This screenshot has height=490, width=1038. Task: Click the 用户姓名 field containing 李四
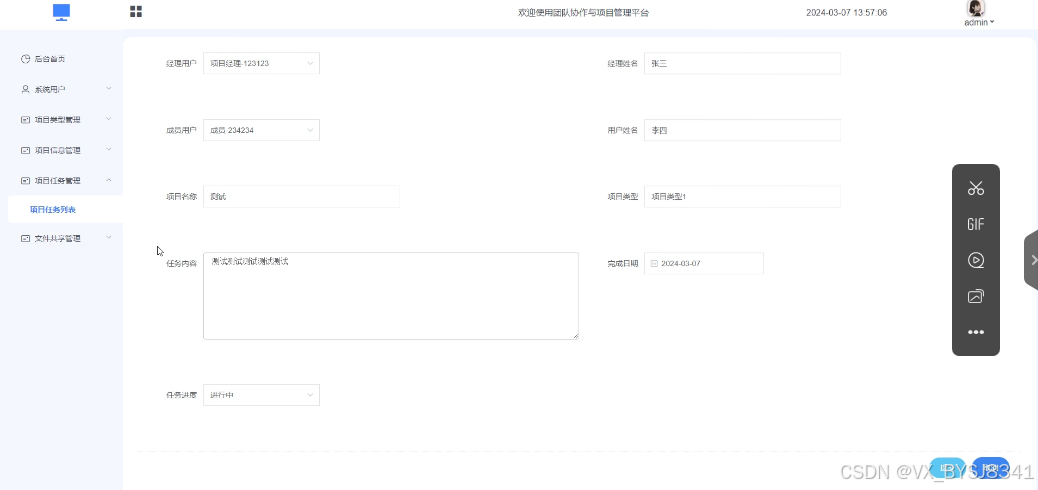click(742, 130)
